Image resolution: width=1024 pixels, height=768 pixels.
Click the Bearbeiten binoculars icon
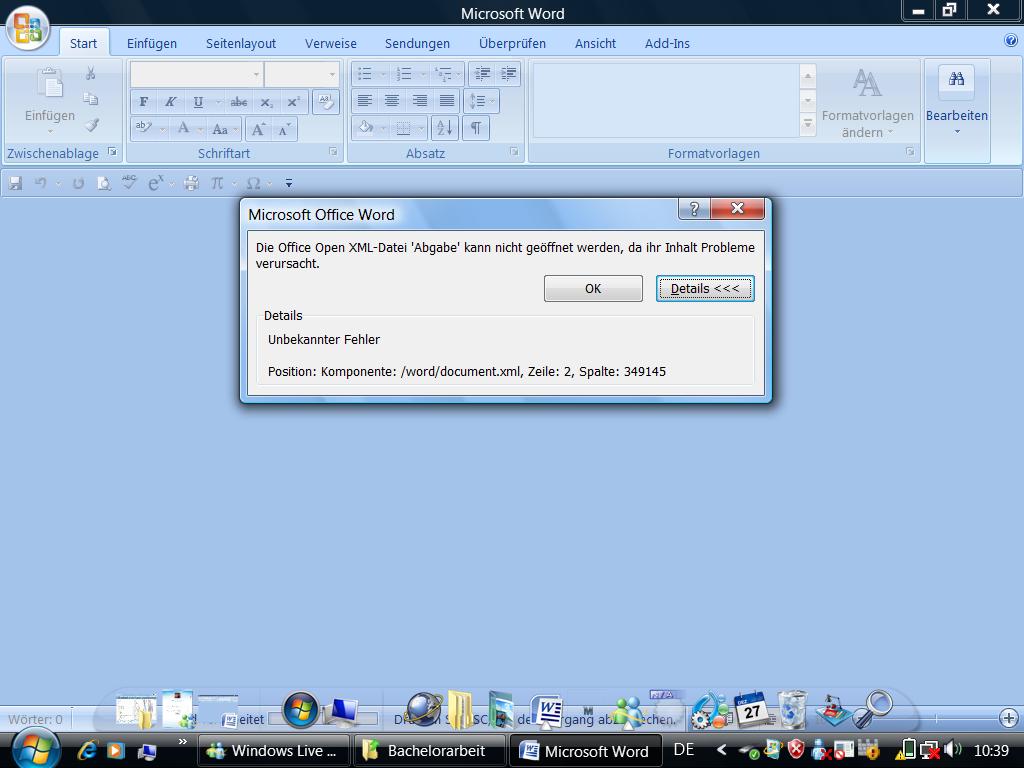(956, 81)
